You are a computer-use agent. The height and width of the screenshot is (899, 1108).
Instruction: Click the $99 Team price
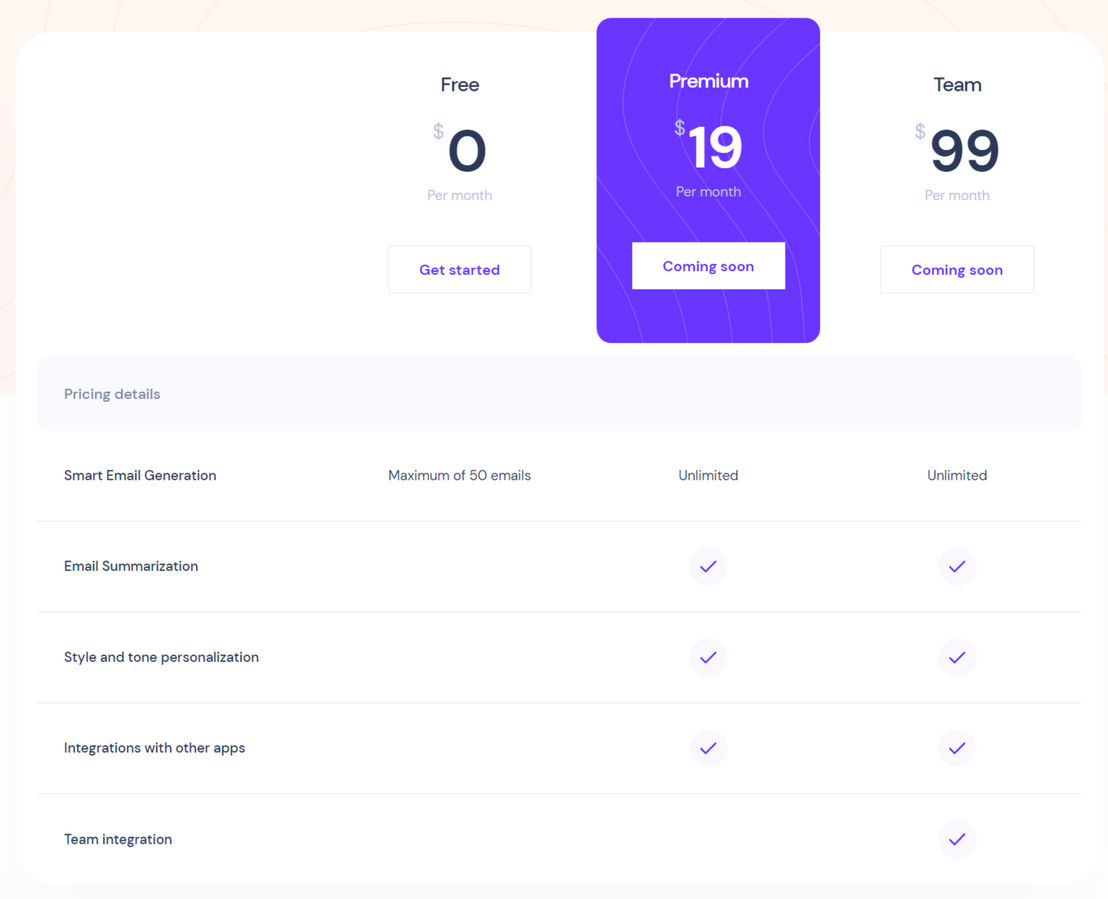click(x=957, y=149)
